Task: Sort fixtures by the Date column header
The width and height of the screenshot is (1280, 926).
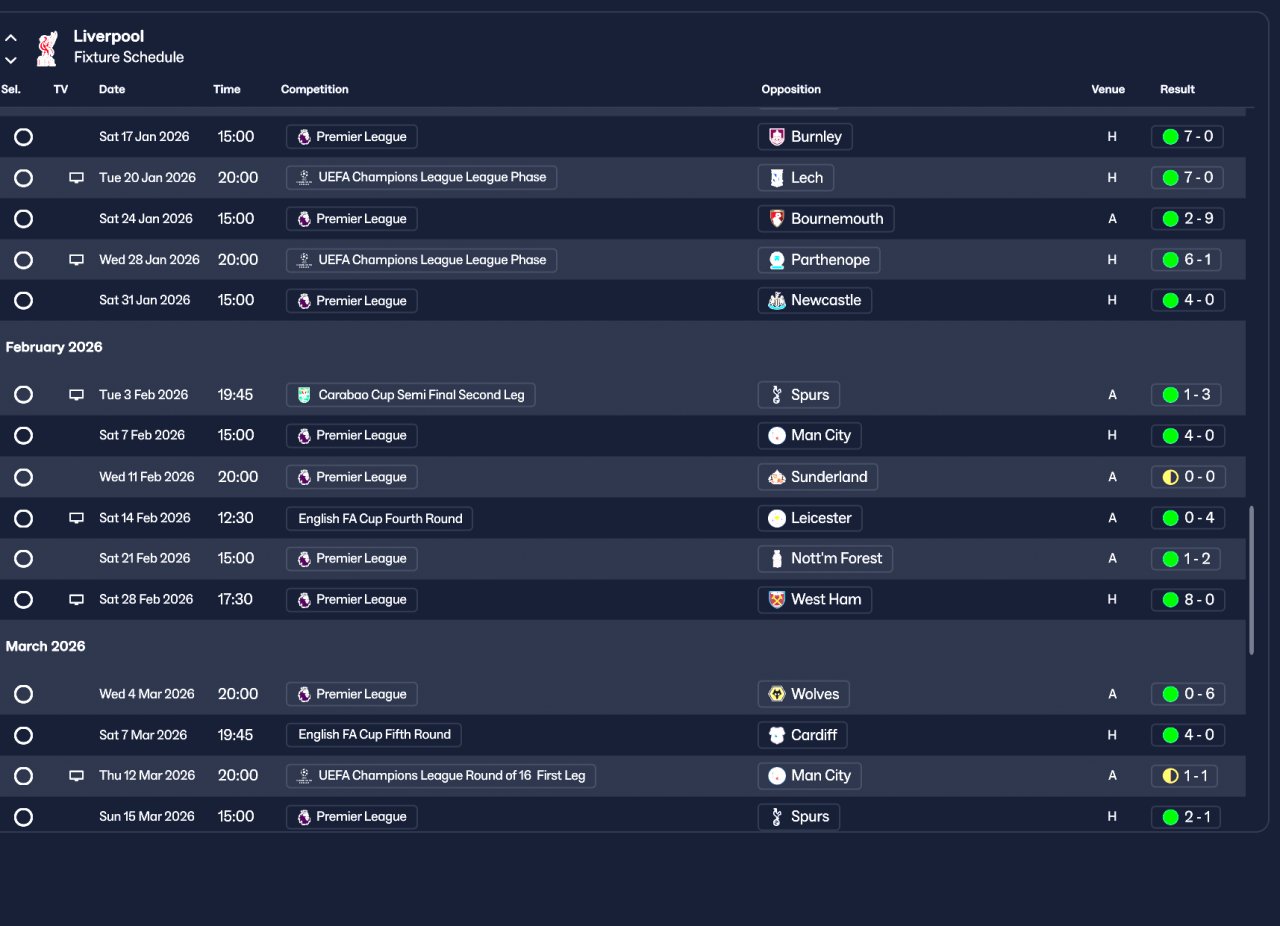Action: click(112, 89)
